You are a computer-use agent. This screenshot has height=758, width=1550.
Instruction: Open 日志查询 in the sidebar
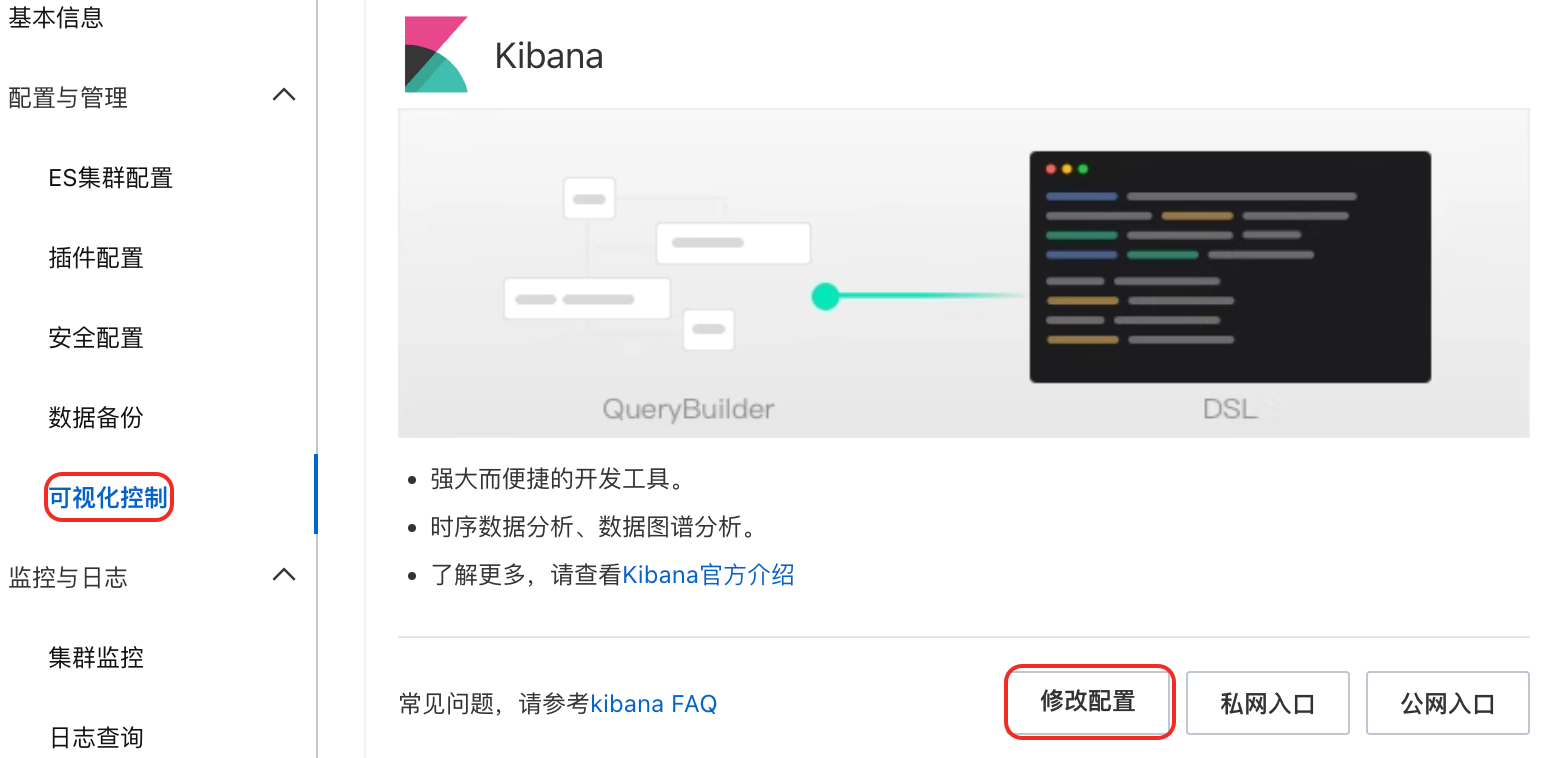pos(96,738)
